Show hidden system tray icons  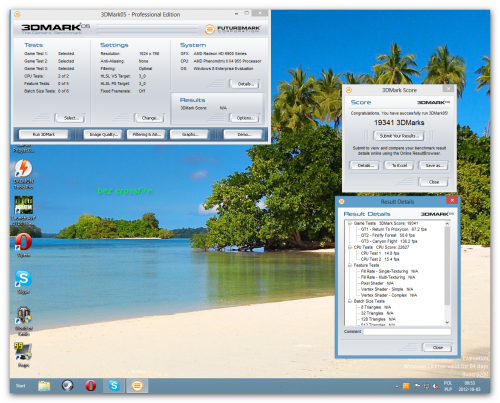tap(397, 387)
